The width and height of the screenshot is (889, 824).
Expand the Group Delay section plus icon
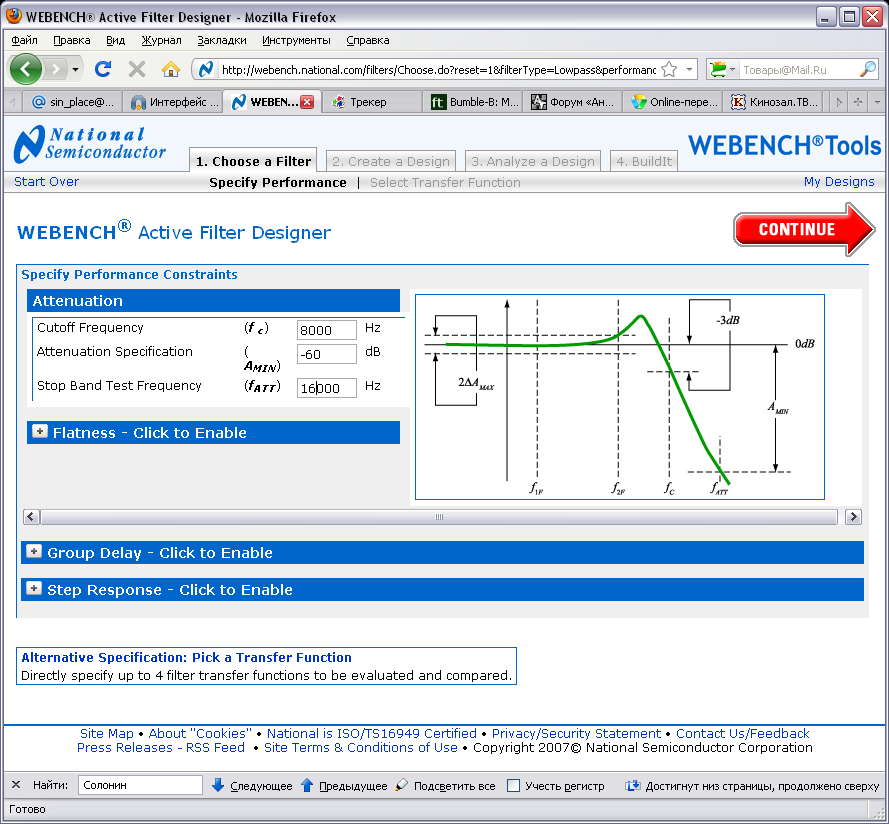(34, 551)
